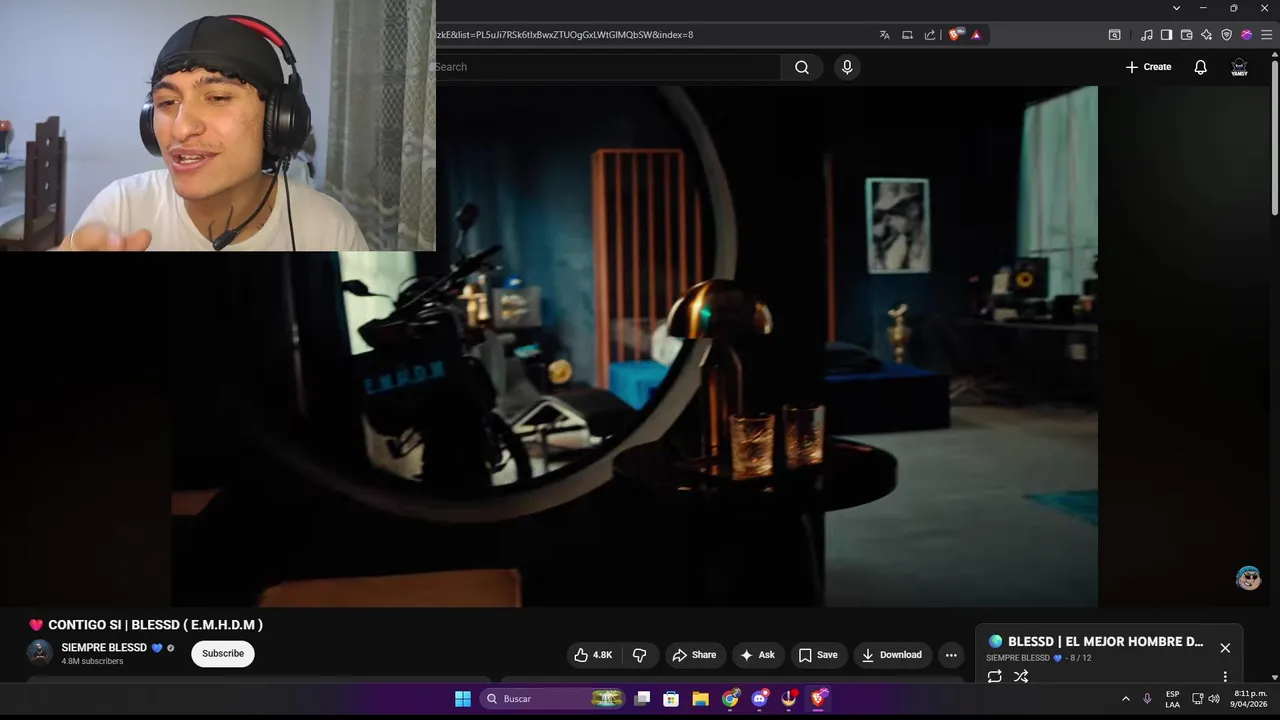Open the playlist three-dot options menu
Image resolution: width=1280 pixels, height=720 pixels.
1225,677
